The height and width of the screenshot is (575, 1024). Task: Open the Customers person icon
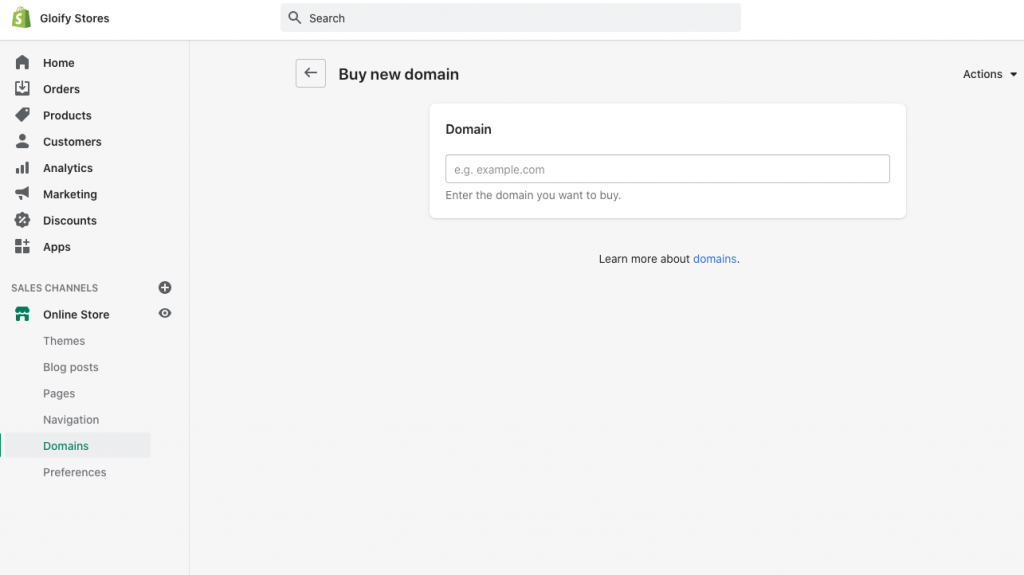[x=22, y=141]
